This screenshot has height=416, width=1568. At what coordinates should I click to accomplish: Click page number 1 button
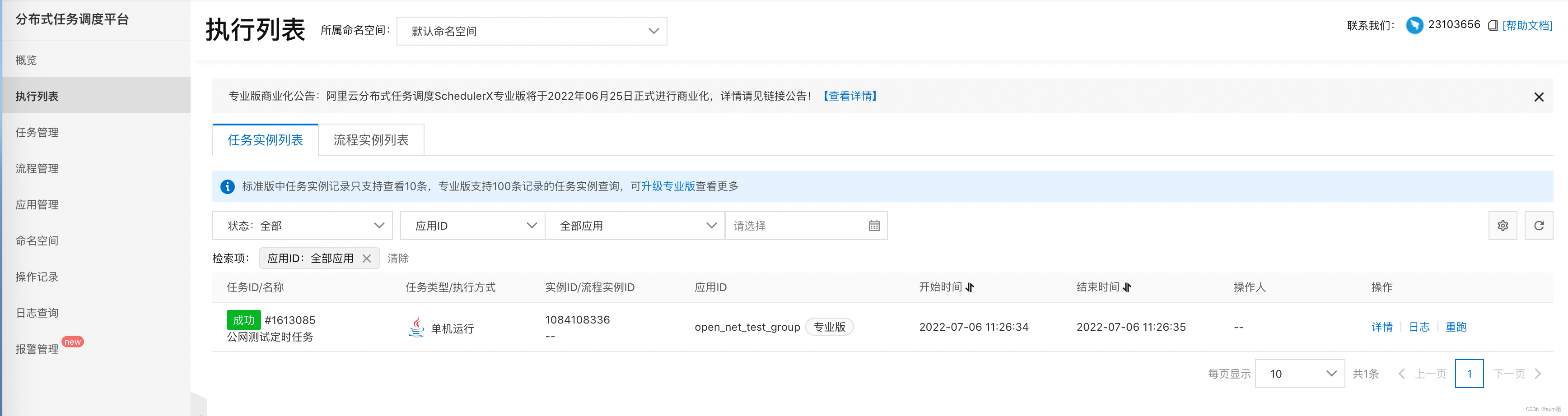coord(1469,374)
